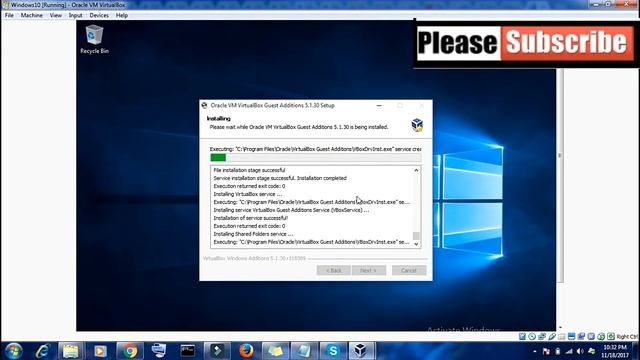
Task: Click the network adapters status icon
Action: coord(542,336)
